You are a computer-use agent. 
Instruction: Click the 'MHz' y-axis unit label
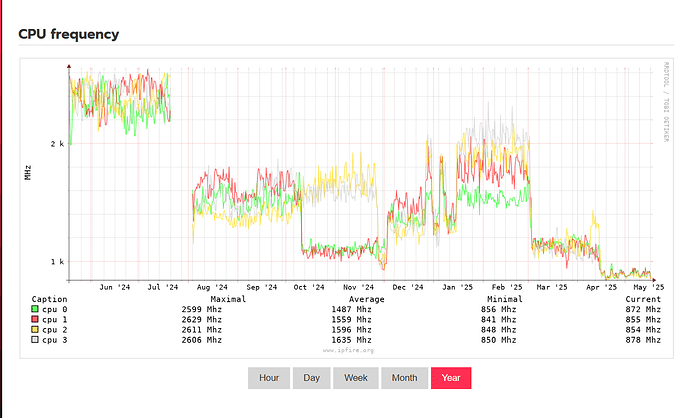point(28,172)
